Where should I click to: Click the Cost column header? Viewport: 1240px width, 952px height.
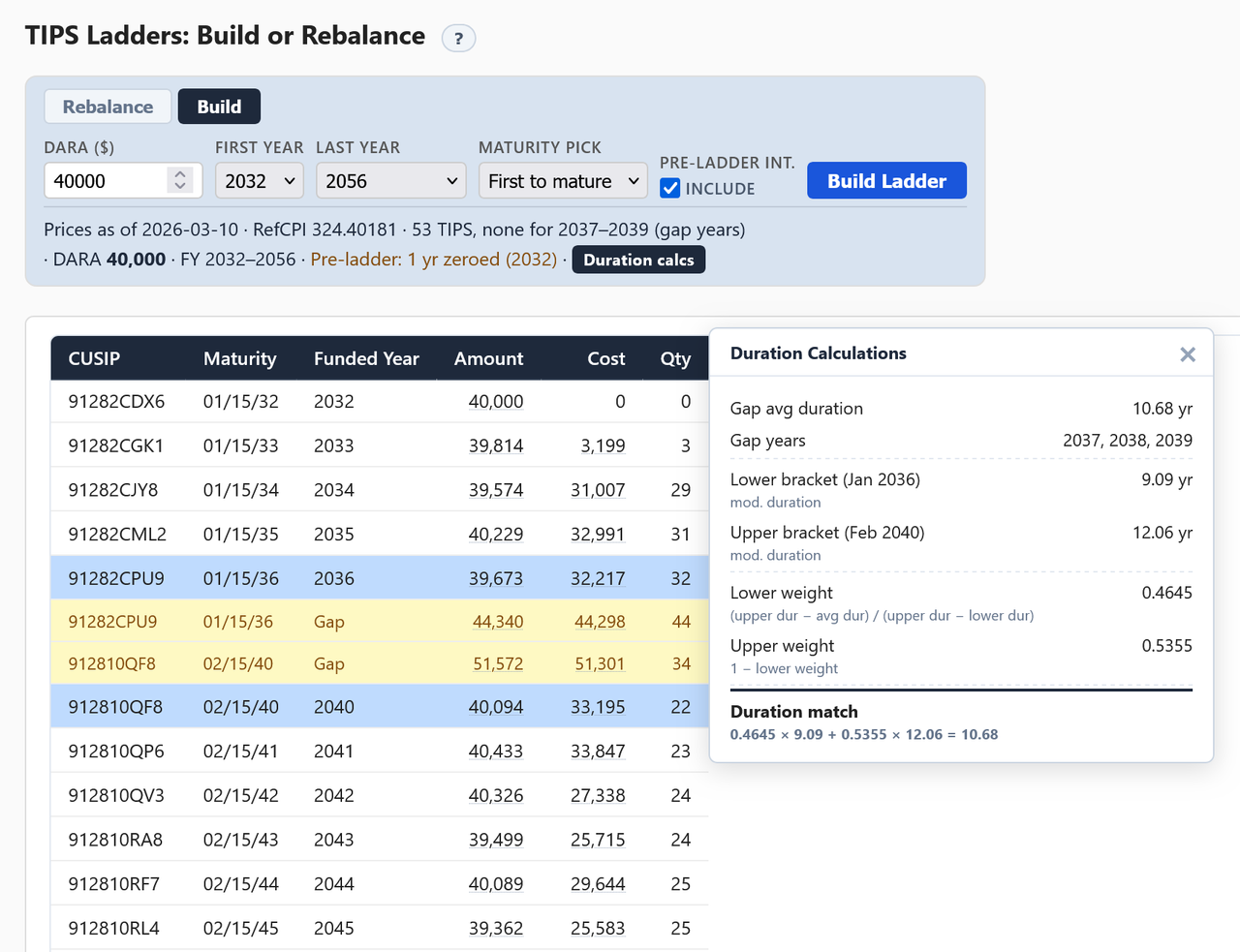click(x=606, y=358)
